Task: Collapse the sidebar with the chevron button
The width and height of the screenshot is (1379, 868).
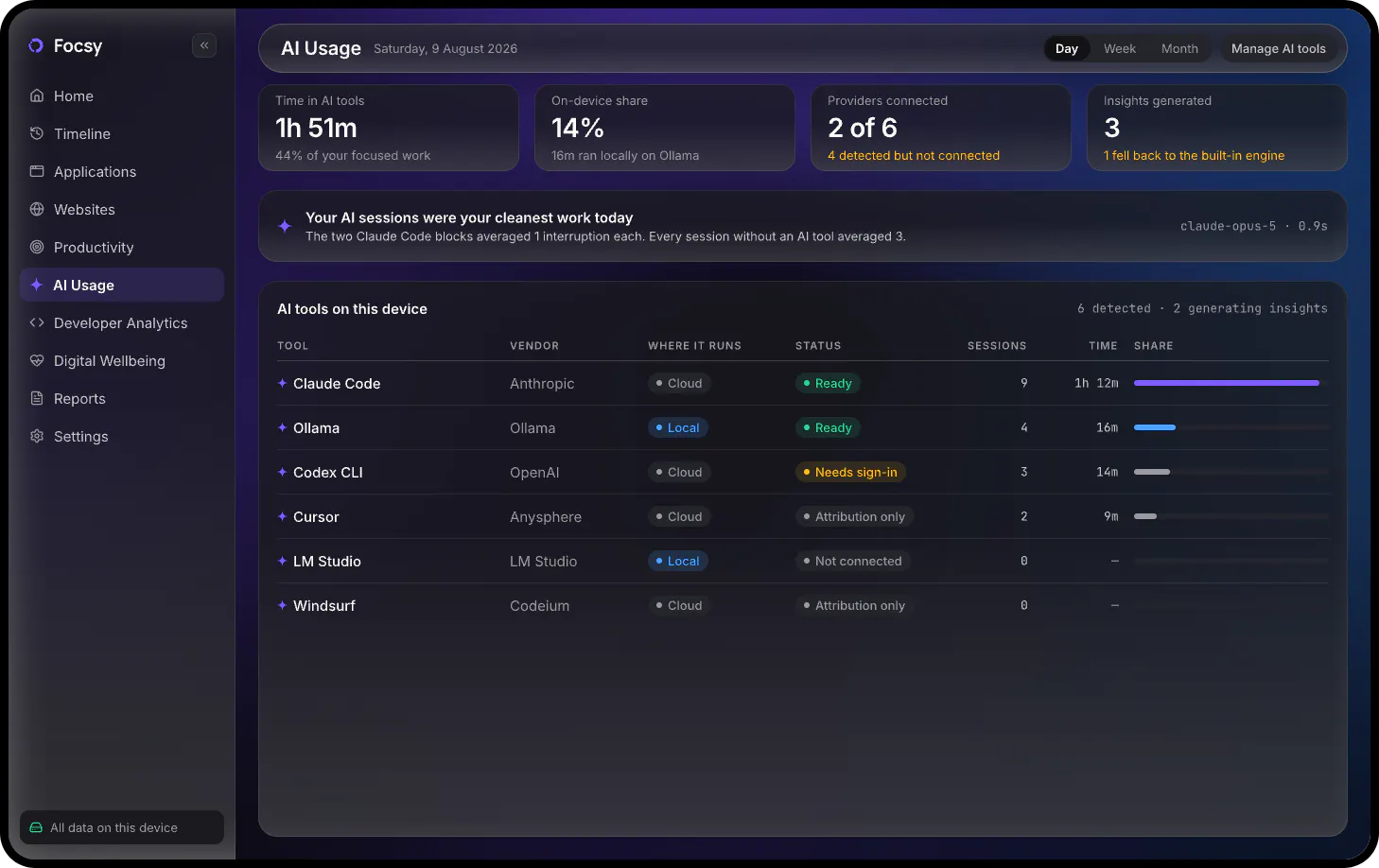Action: coord(204,45)
